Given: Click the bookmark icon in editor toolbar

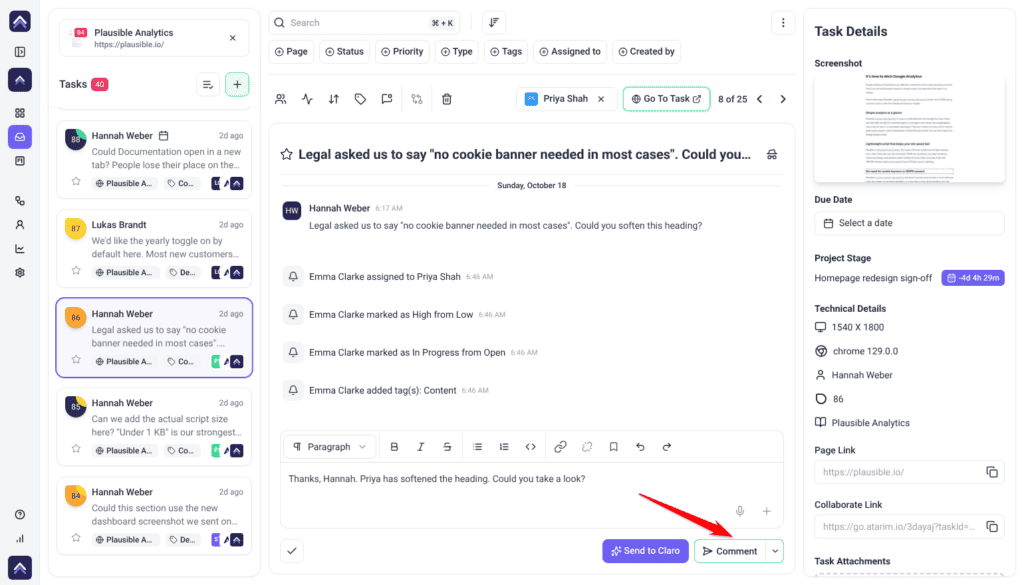Looking at the screenshot, I should pos(613,447).
